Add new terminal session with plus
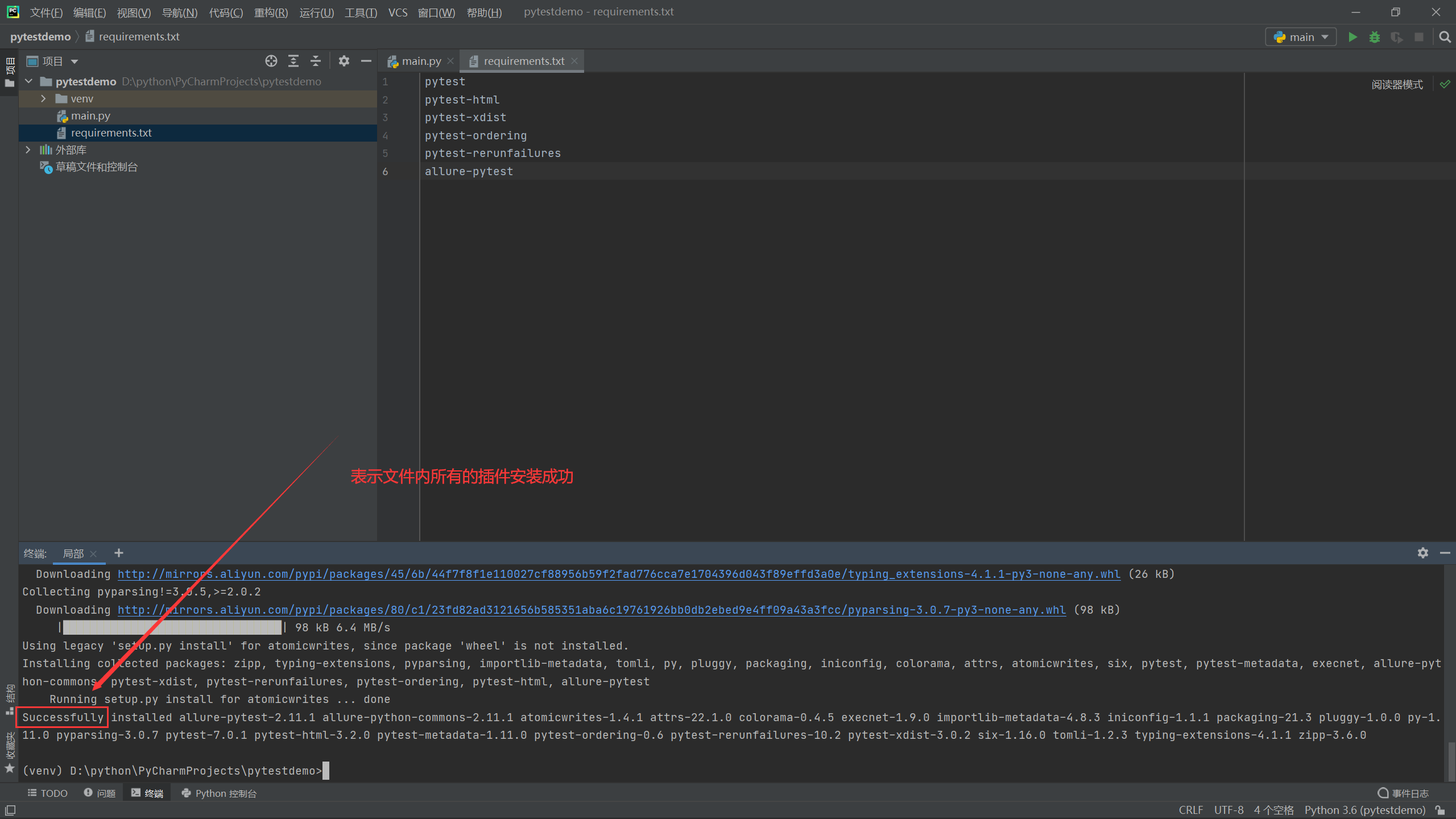 (118, 553)
